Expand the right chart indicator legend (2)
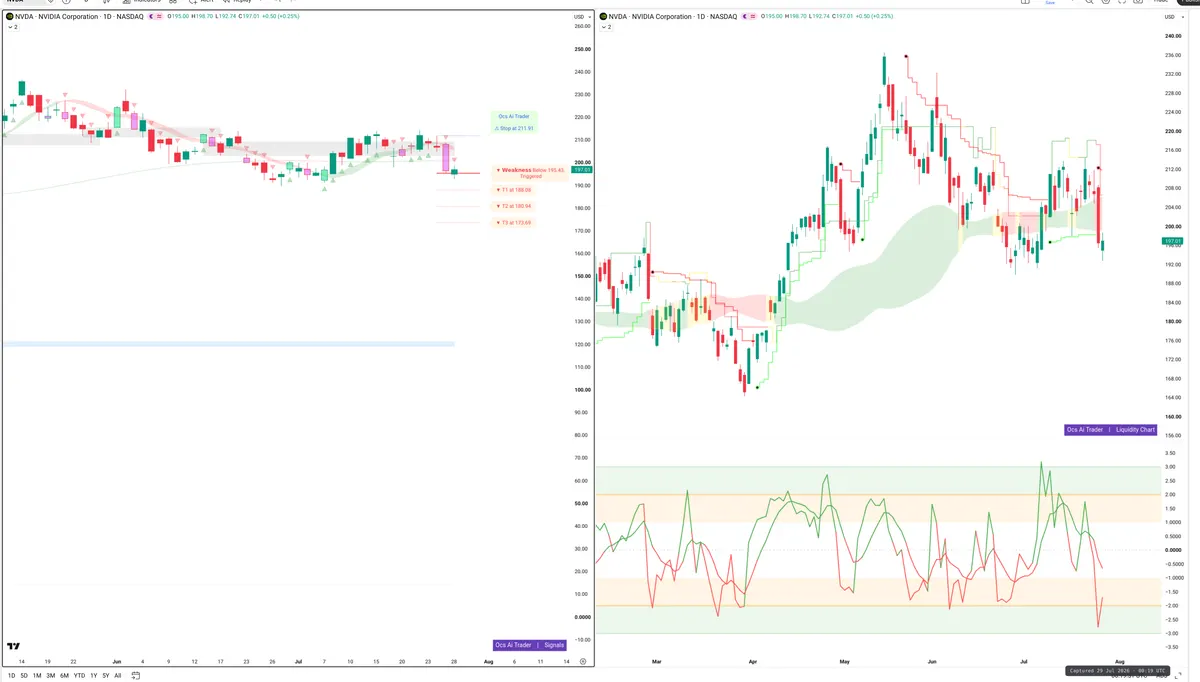 click(606, 27)
